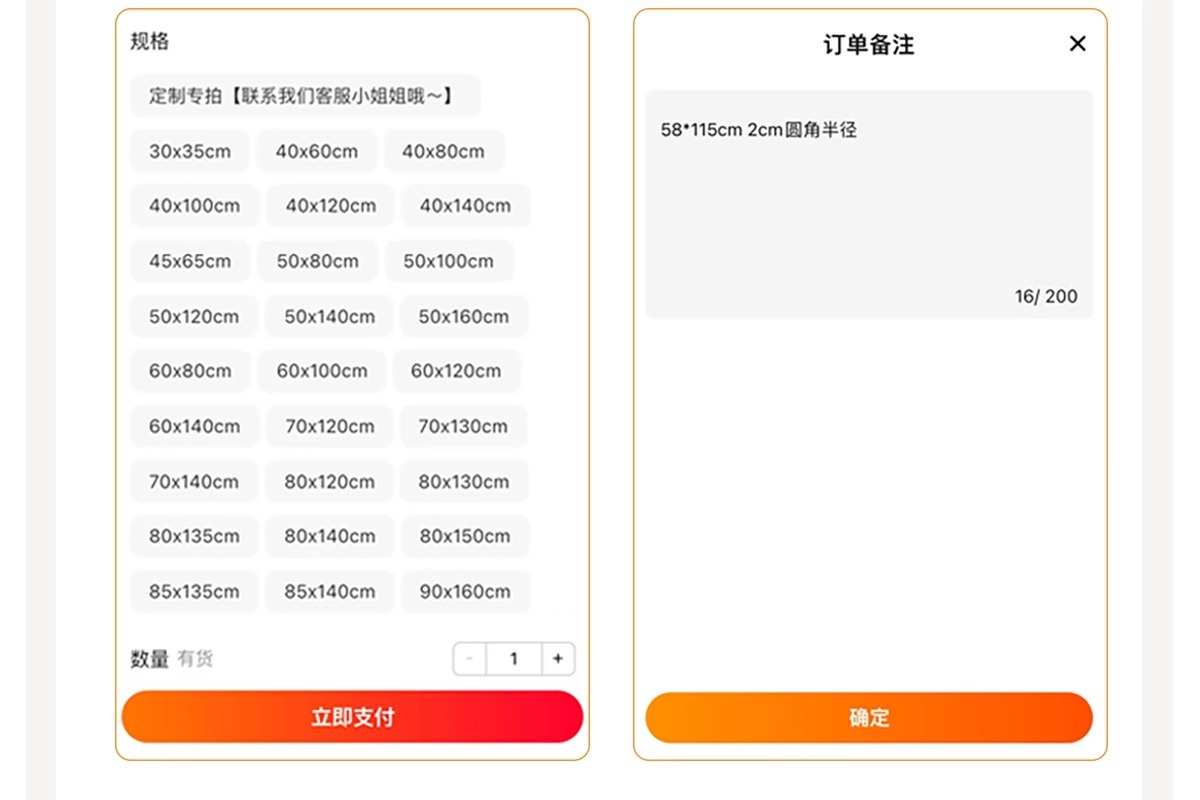Select the 定制专拍 custom size option
Viewport: 1200px width, 800px height.
coord(305,96)
